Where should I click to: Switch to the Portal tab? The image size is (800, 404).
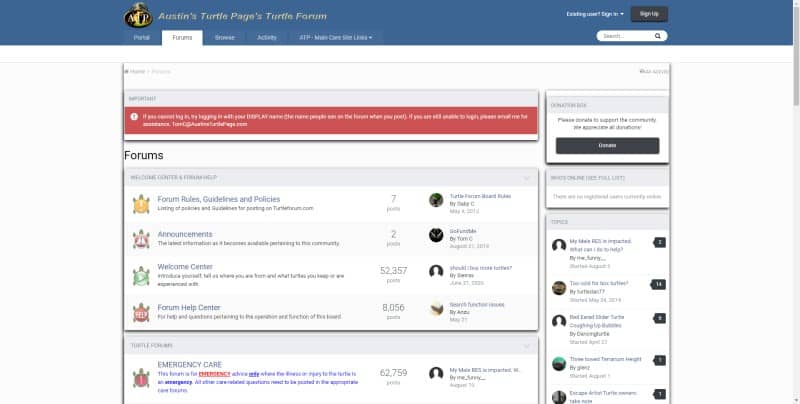[142, 38]
